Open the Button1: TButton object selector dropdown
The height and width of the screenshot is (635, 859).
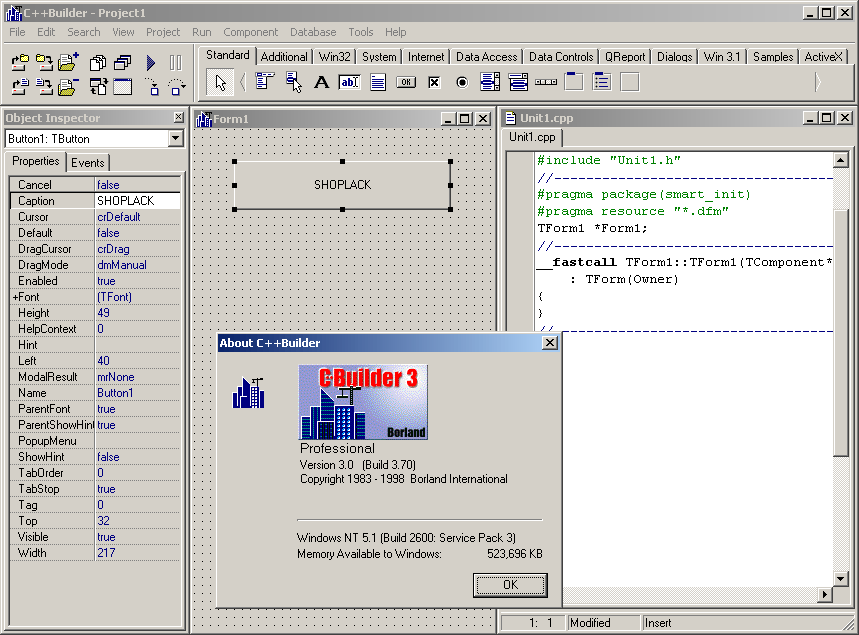tap(176, 139)
